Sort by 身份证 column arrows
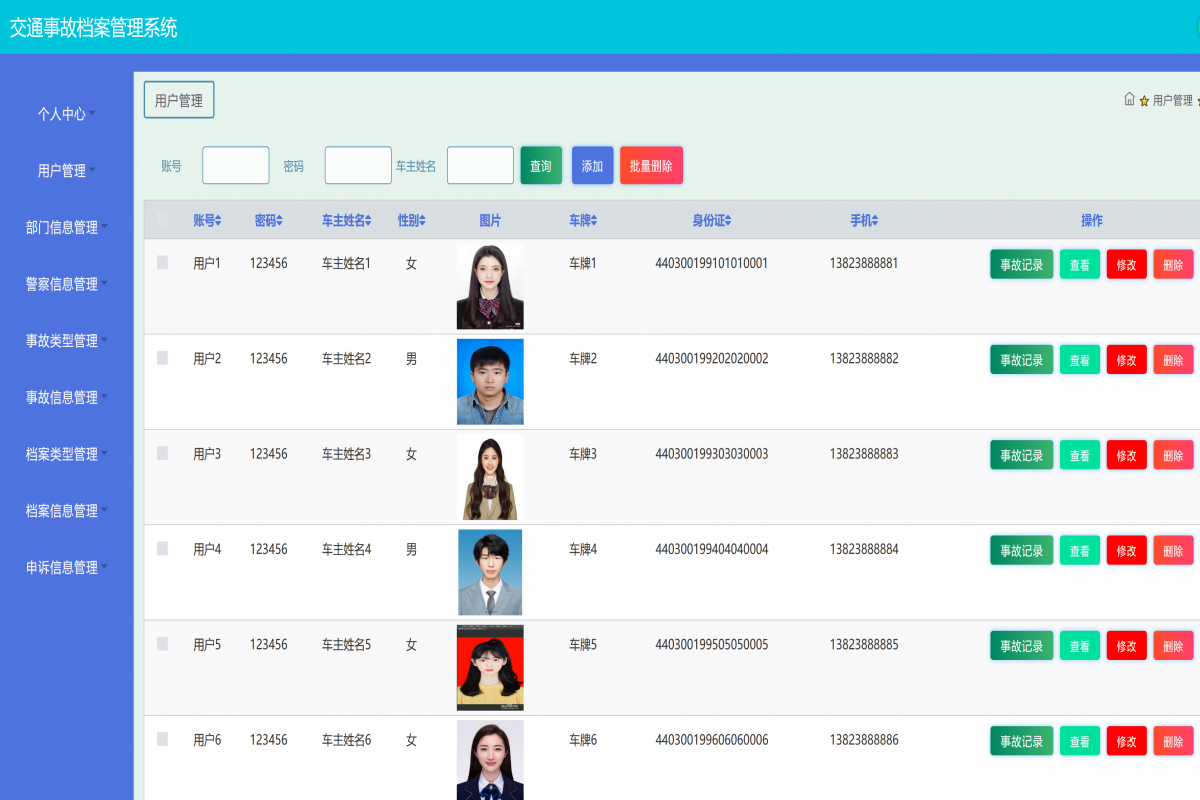Image resolution: width=1200 pixels, height=800 pixels. (x=729, y=221)
